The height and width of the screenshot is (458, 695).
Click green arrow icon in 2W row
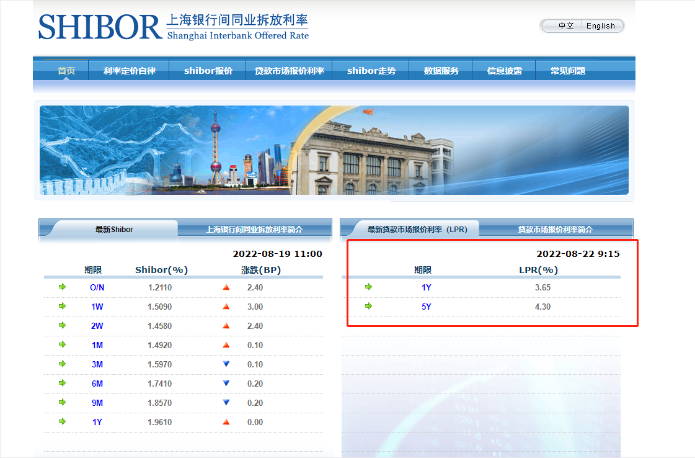[x=62, y=325]
